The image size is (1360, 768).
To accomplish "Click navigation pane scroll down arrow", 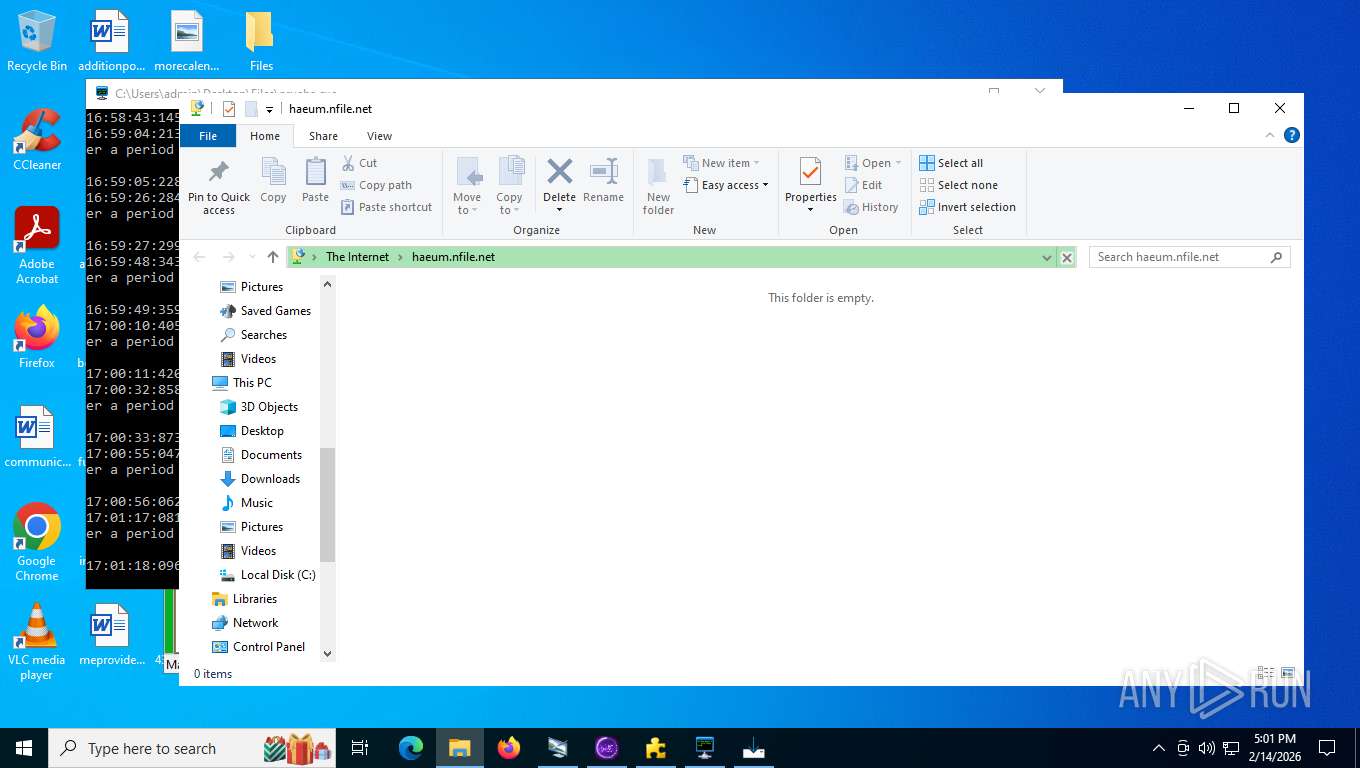I will click(x=327, y=653).
